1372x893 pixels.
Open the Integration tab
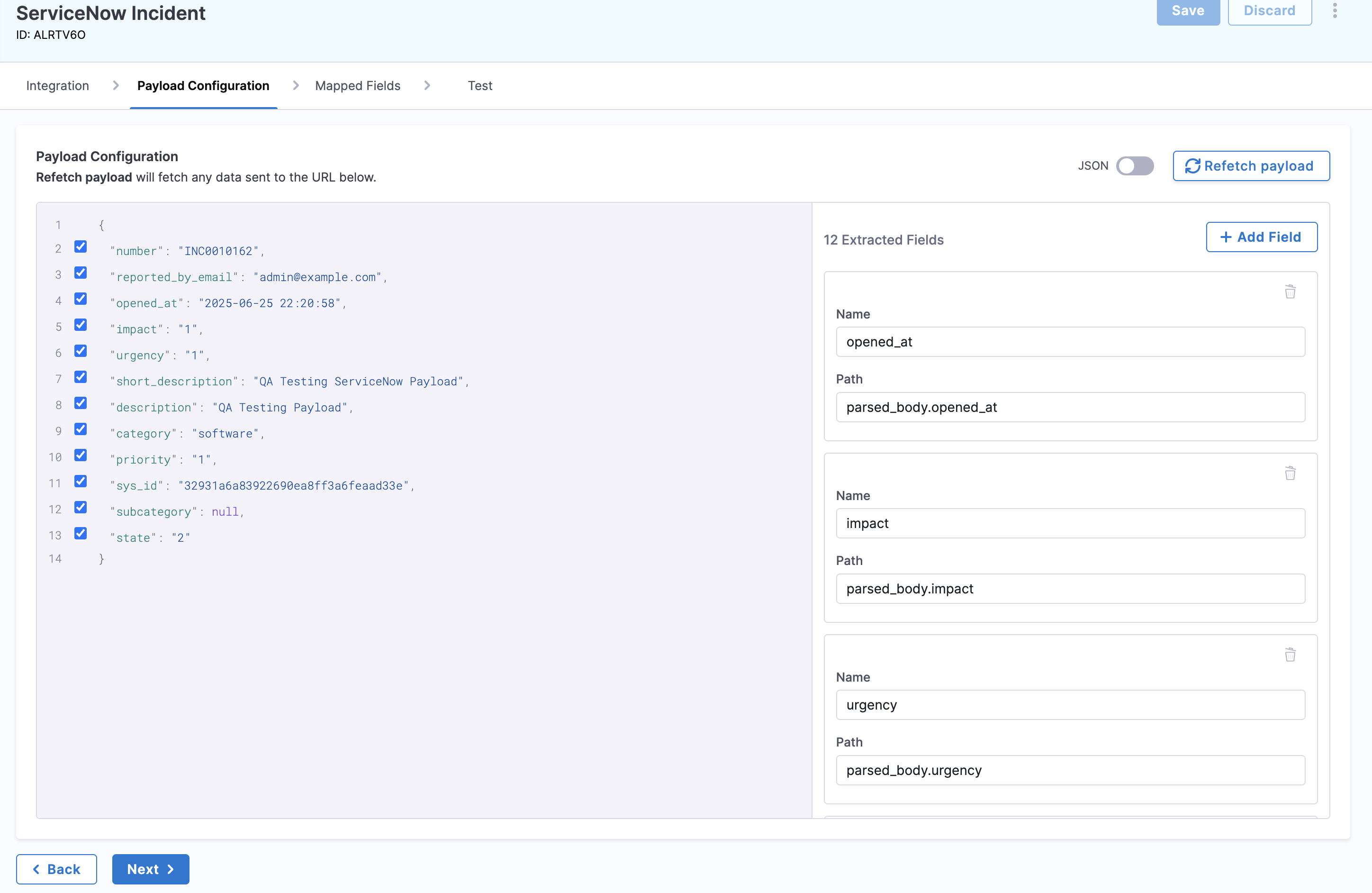click(58, 86)
